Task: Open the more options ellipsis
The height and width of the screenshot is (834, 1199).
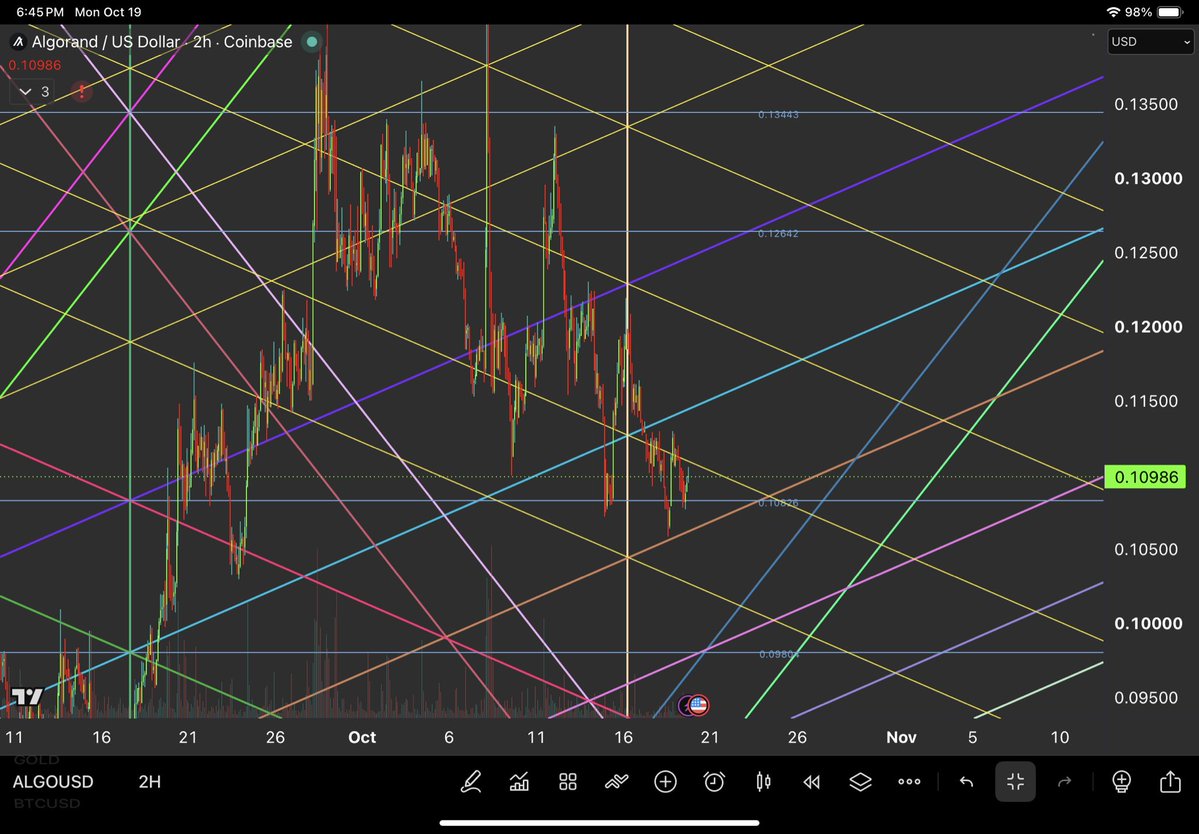Action: pos(909,781)
